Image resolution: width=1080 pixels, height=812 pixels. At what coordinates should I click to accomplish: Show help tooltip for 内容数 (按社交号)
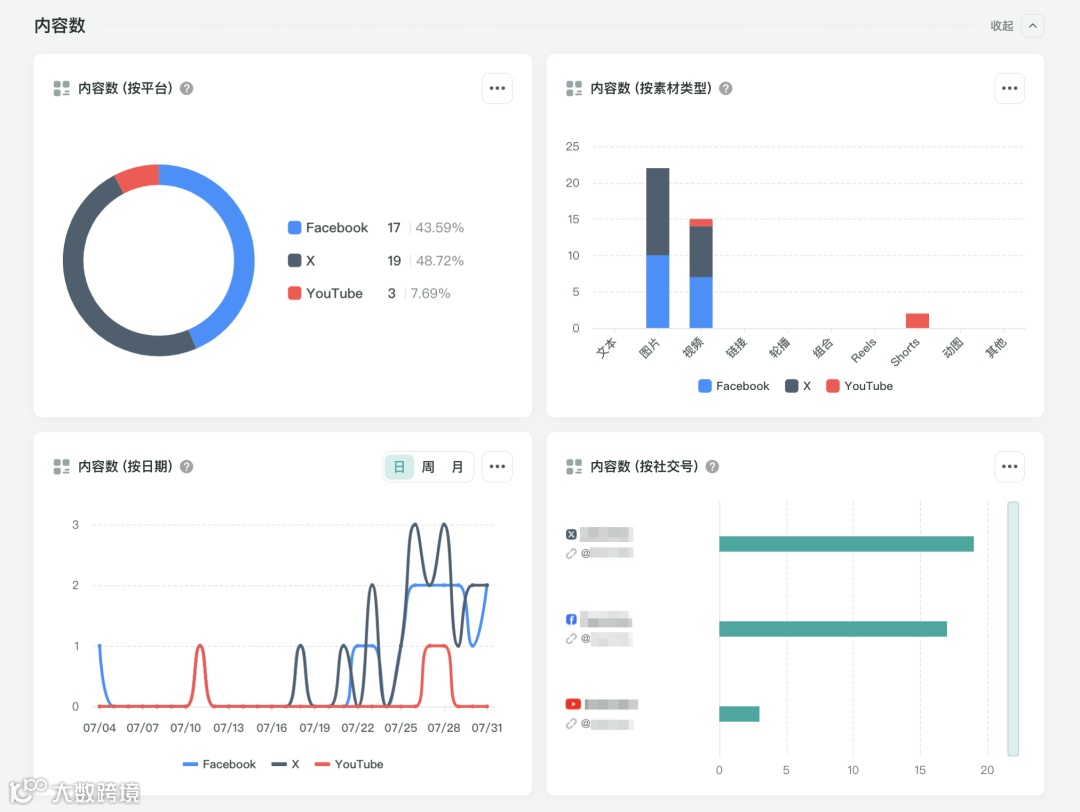click(713, 467)
